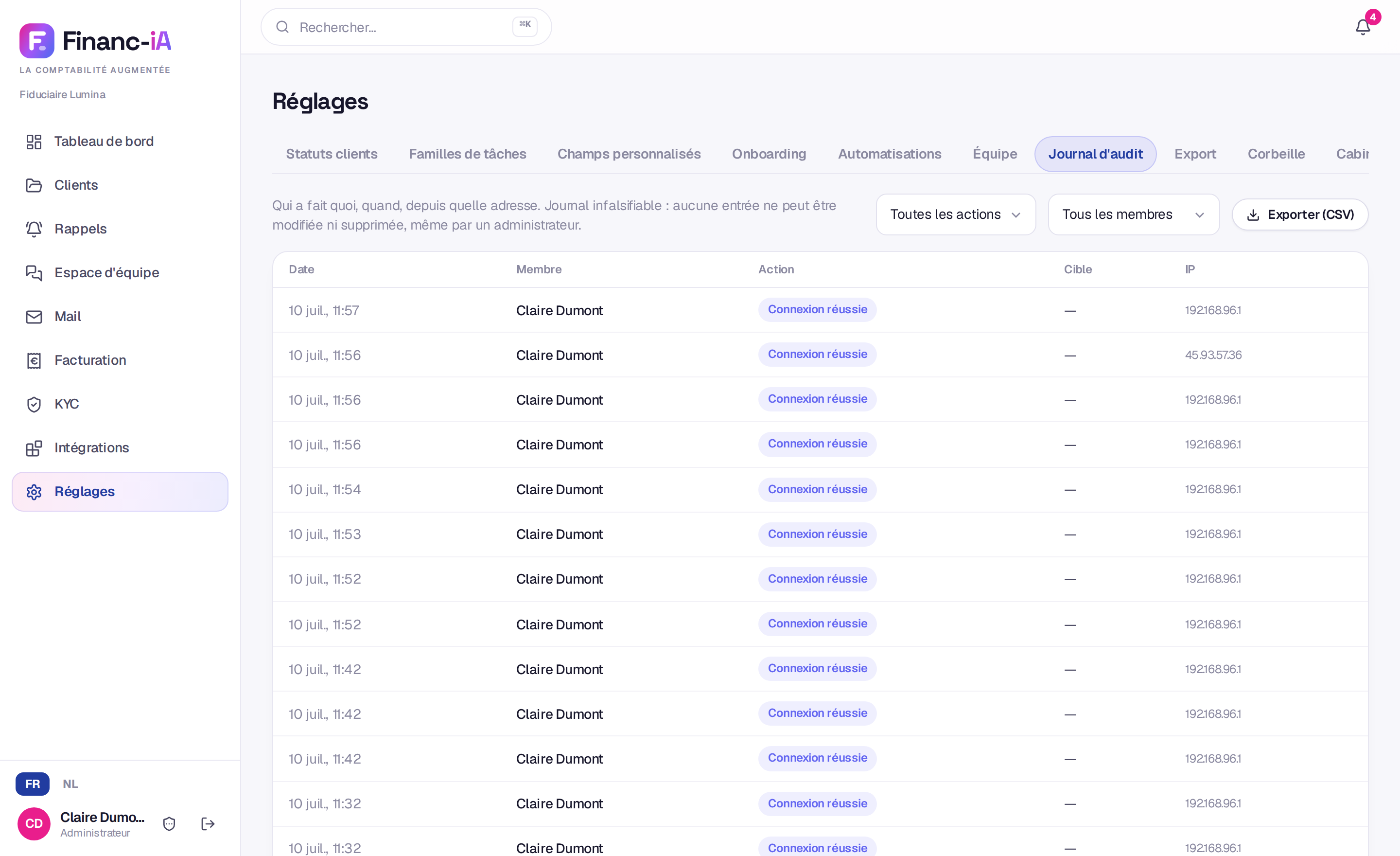
Task: Click the security shield icon near profile
Action: pos(169,823)
